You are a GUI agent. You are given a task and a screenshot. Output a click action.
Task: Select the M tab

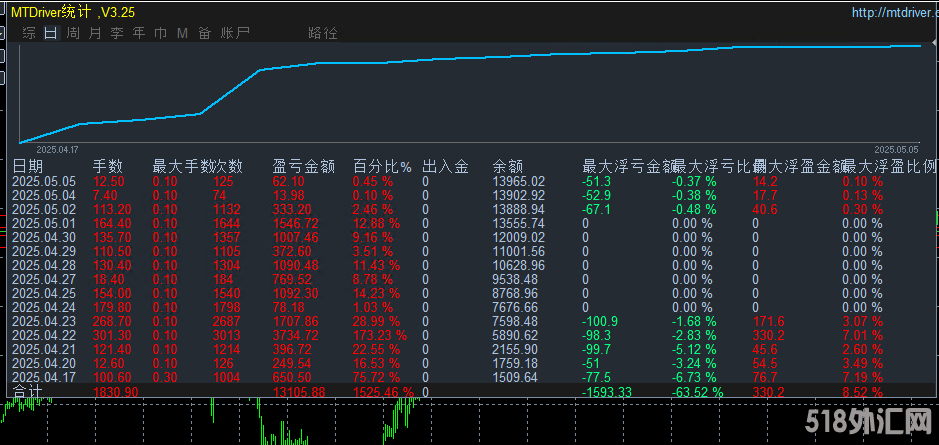pyautogui.click(x=182, y=33)
